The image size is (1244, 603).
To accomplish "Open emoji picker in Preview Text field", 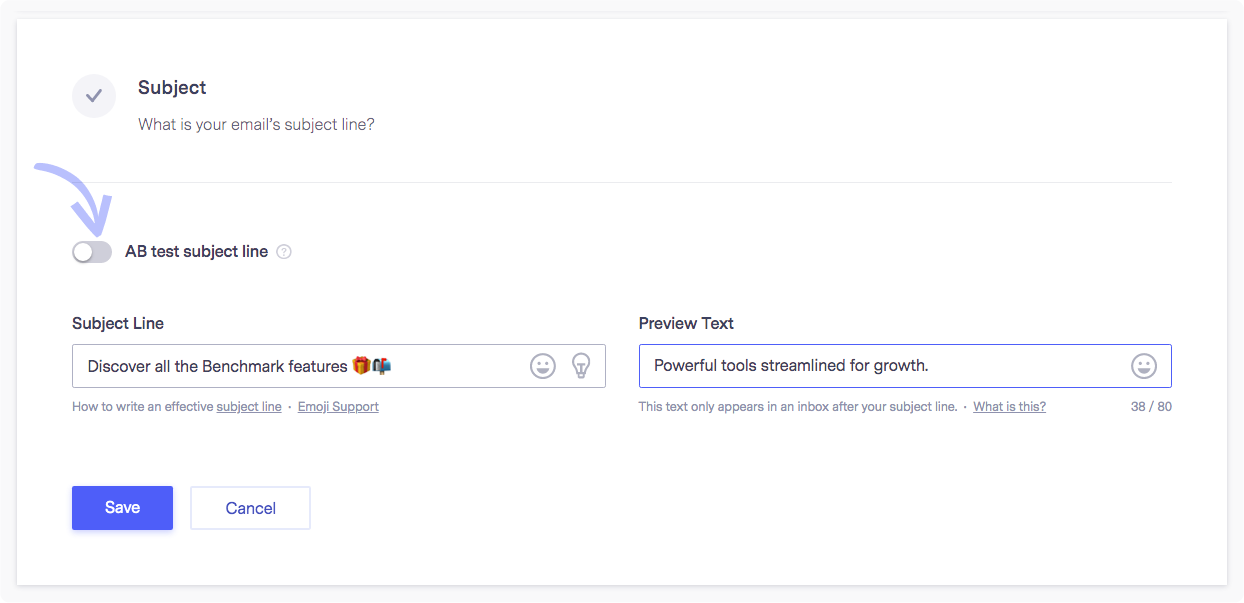I will (x=1144, y=366).
